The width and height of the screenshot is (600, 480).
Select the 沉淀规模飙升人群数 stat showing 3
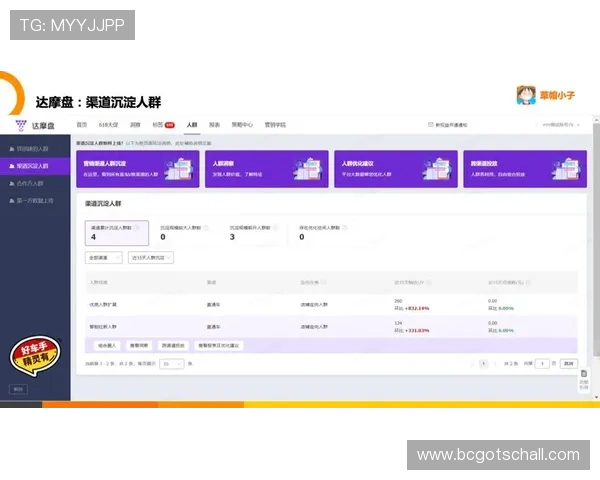(253, 233)
